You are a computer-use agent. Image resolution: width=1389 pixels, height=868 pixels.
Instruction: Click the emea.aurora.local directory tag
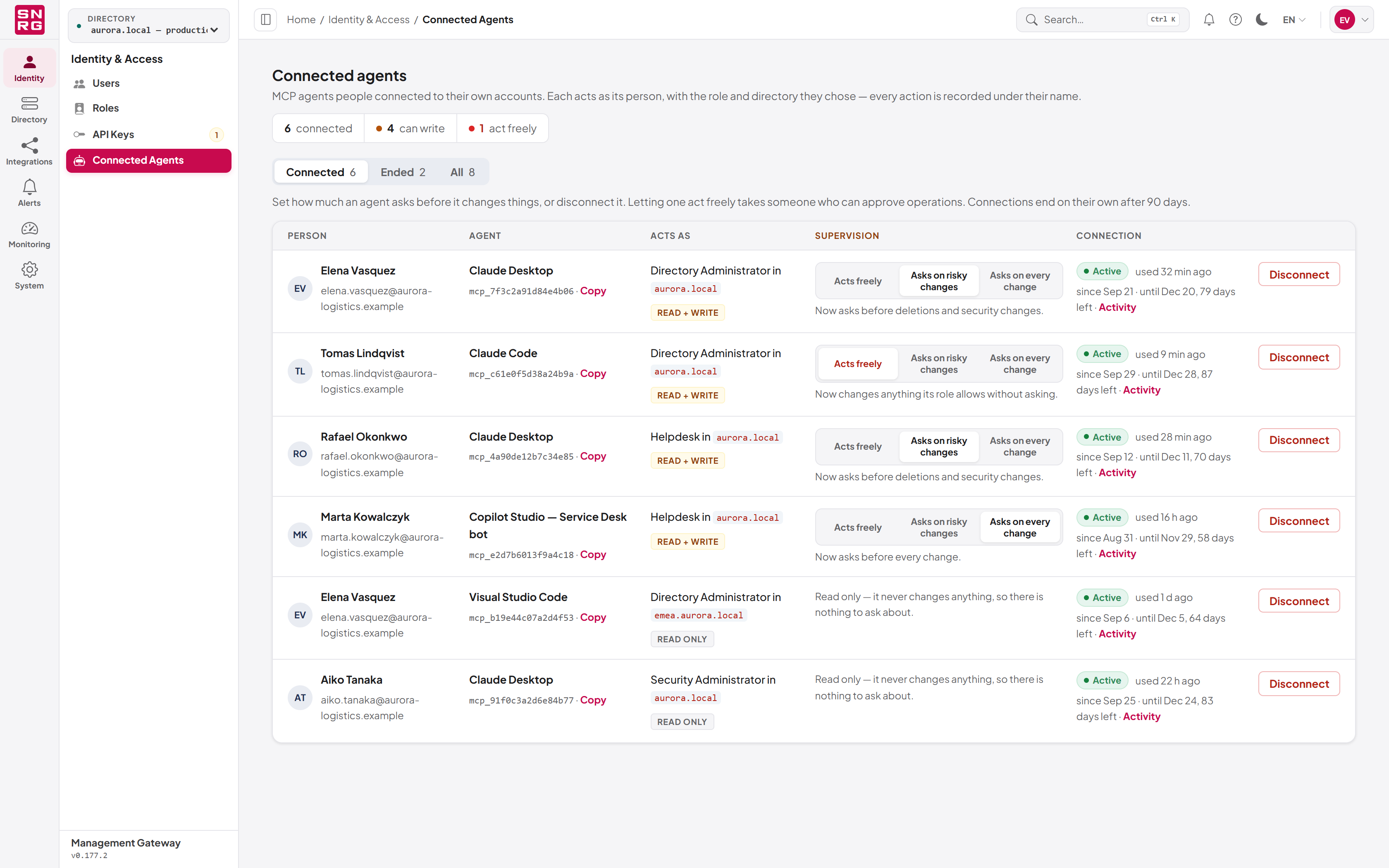pyautogui.click(x=699, y=615)
